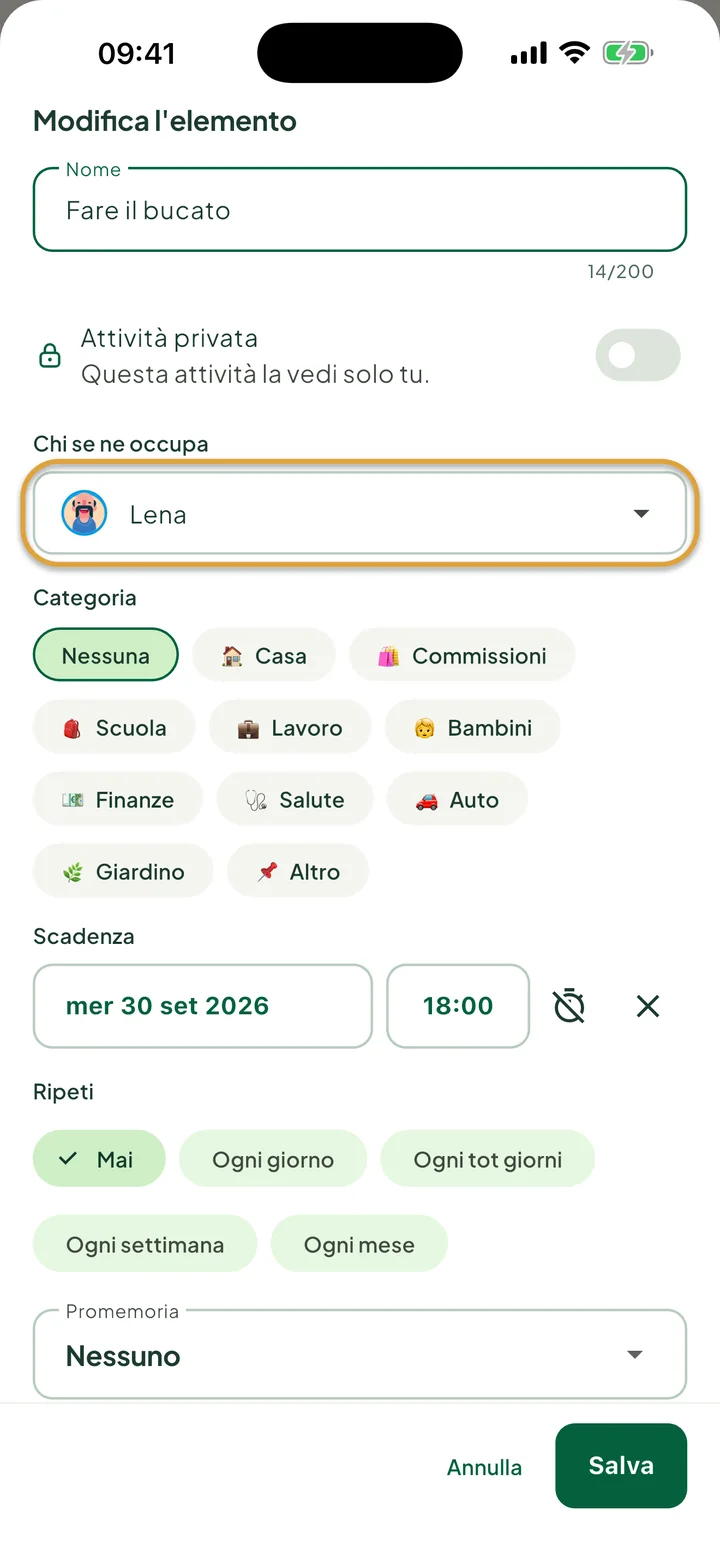Tap Lena's avatar picture
The image size is (720, 1564).
coord(84,514)
